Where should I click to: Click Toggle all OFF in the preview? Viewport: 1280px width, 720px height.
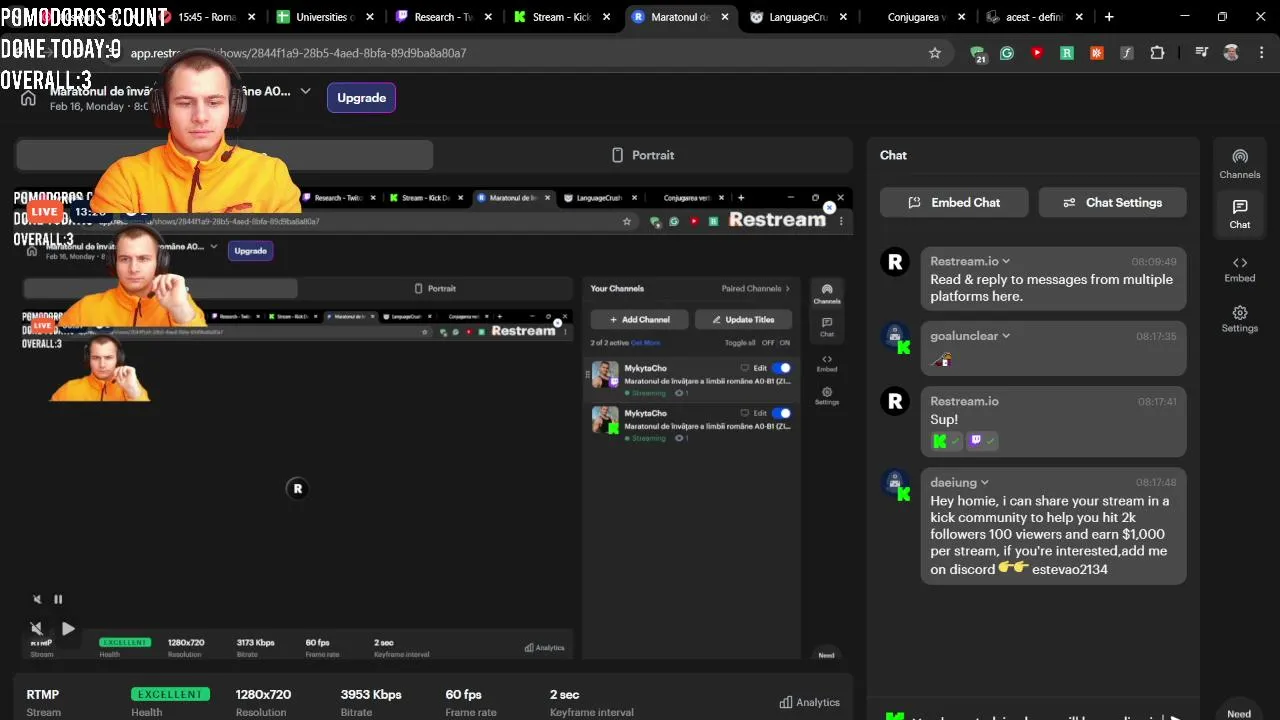point(767,343)
